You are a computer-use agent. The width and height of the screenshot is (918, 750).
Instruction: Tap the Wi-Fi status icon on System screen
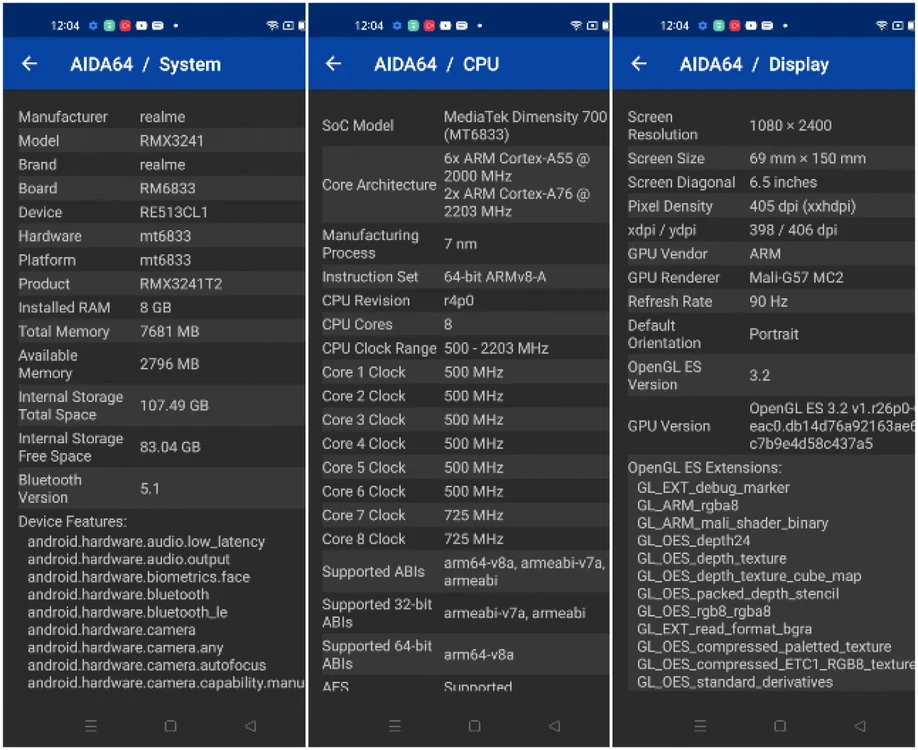272,25
